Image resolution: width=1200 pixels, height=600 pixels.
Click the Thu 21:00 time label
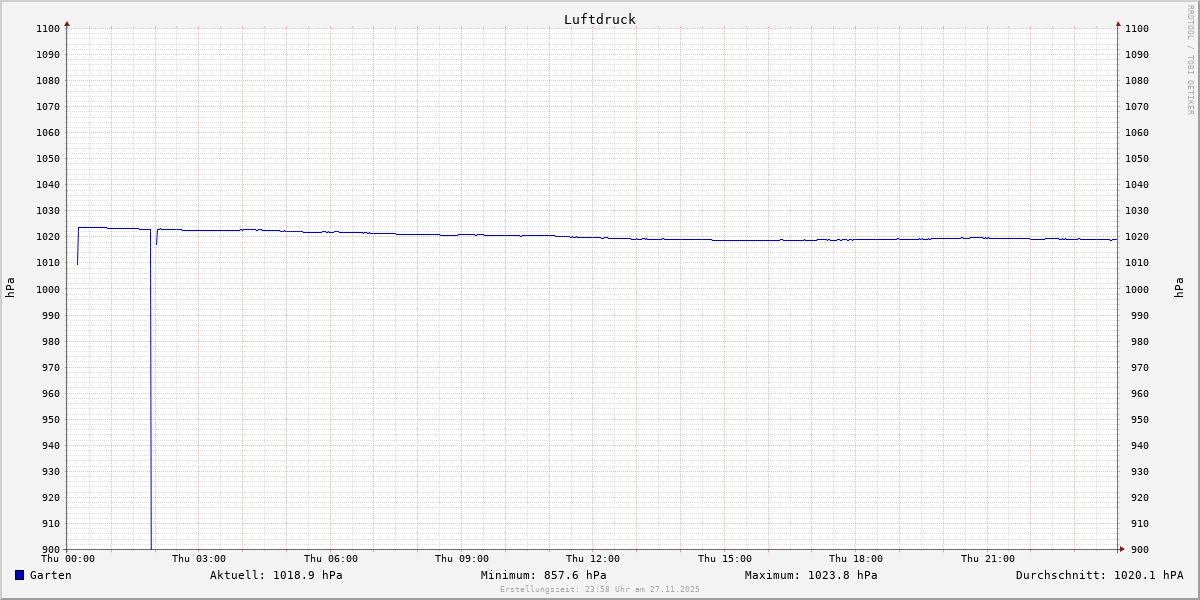(x=988, y=559)
